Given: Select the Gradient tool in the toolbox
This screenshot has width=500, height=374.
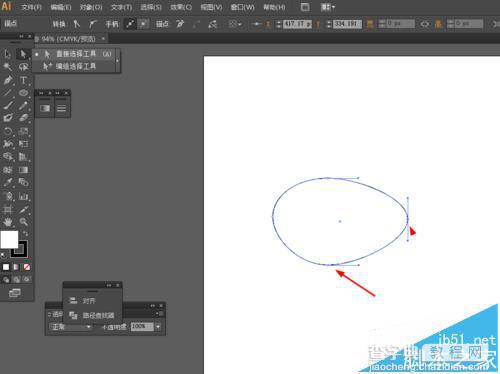Looking at the screenshot, I should pos(23,170).
